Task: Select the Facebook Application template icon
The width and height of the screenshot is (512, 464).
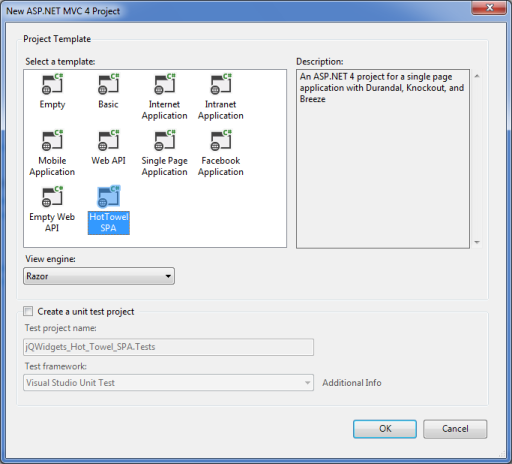Action: coord(221,140)
